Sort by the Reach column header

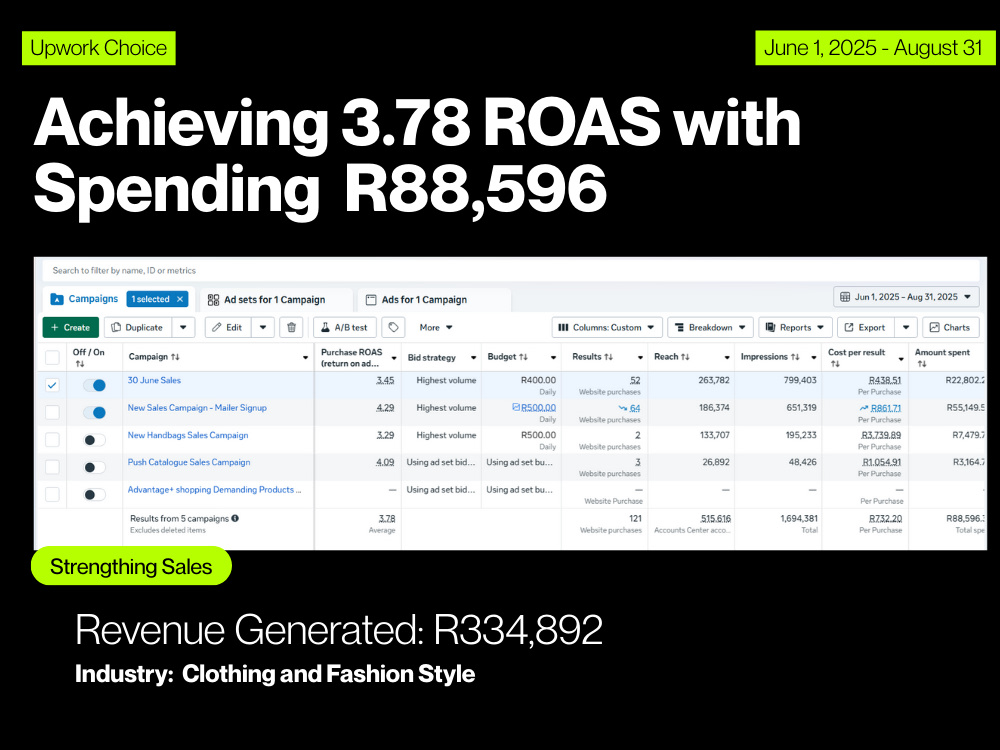(672, 357)
